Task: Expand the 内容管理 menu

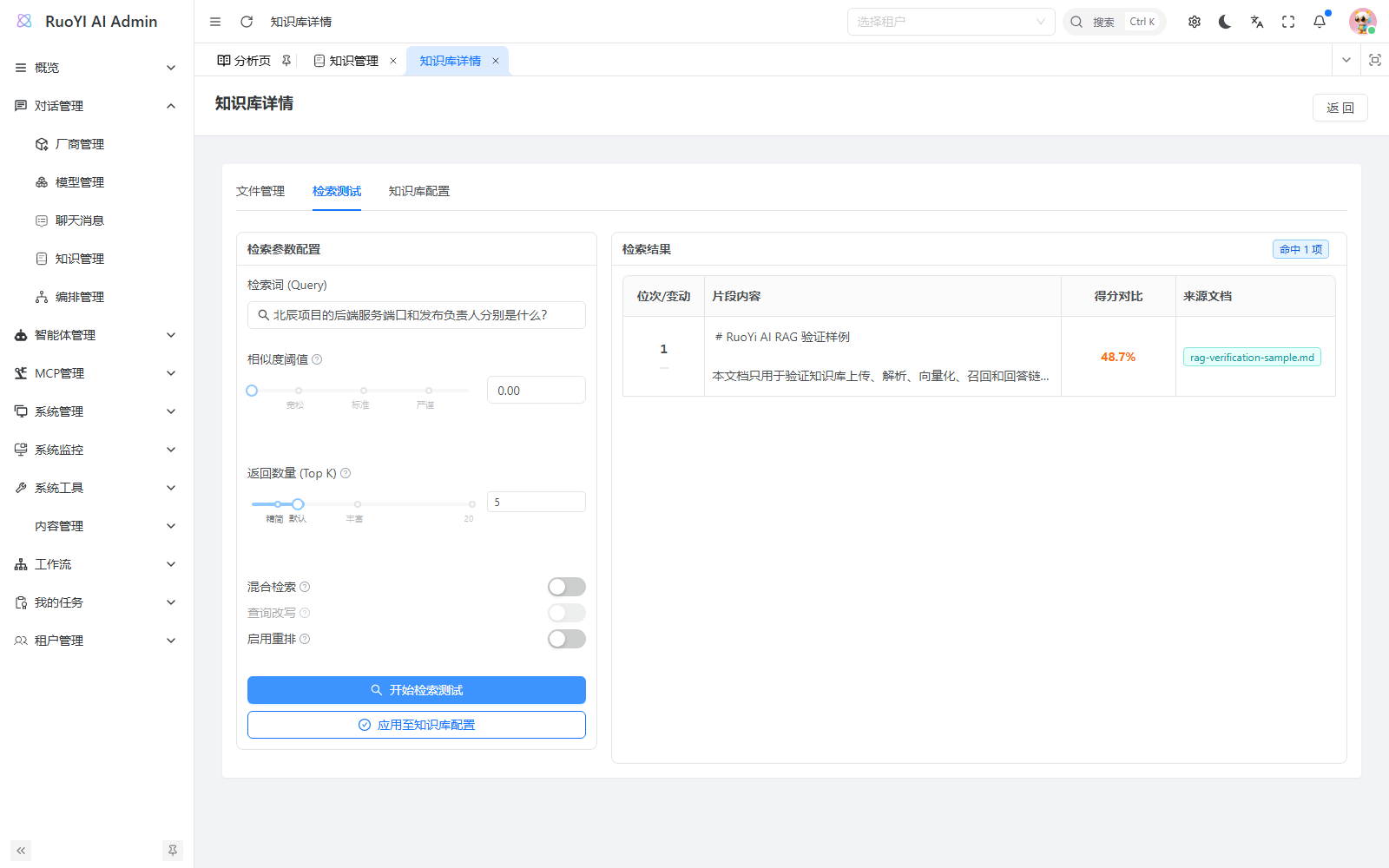Action: tap(96, 526)
